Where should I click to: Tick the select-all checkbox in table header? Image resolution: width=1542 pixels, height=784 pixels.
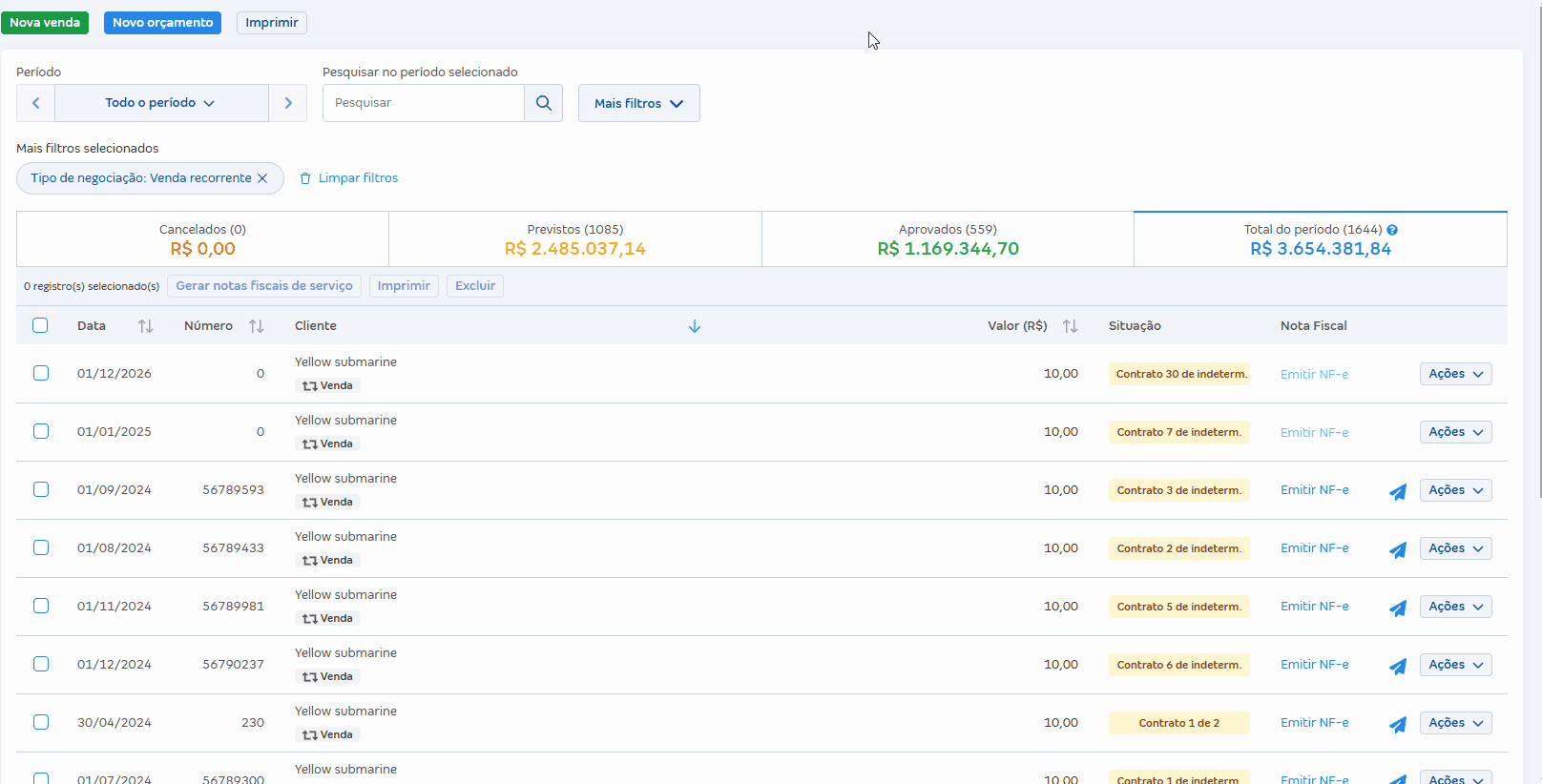click(x=40, y=325)
